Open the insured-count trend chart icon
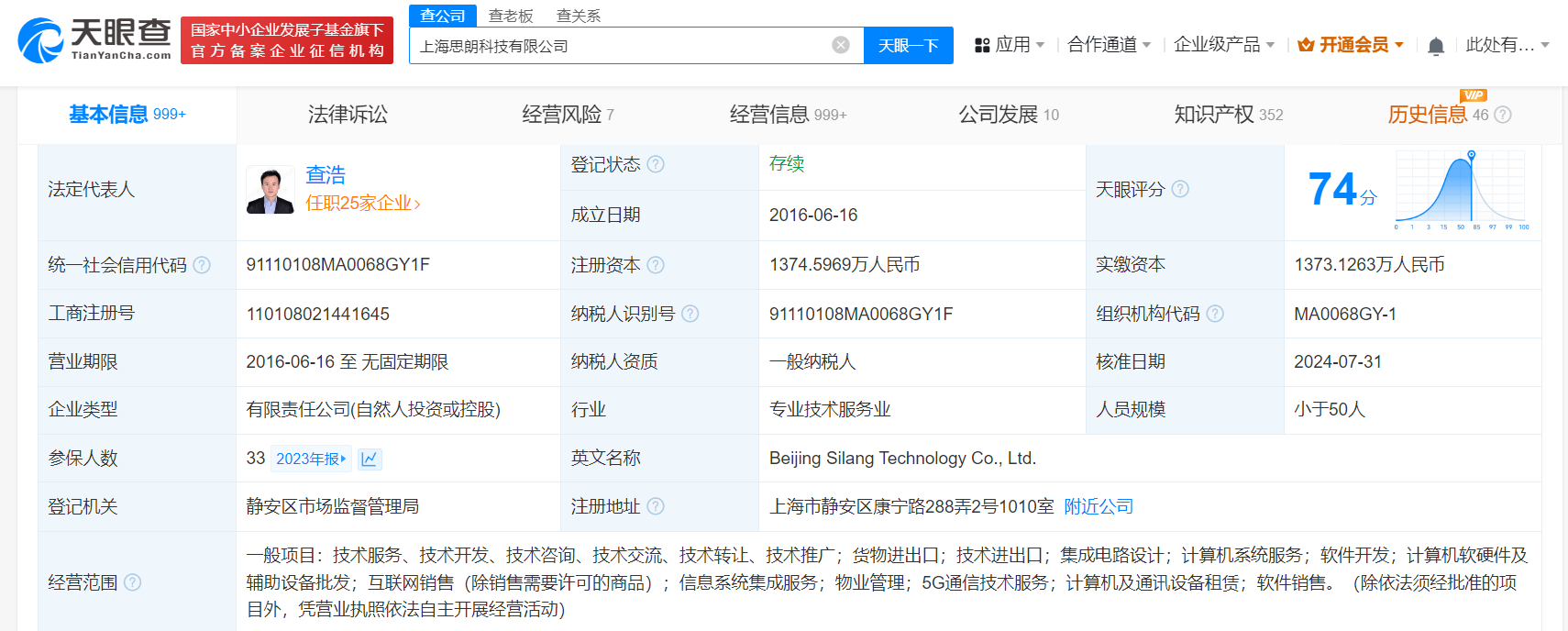 tap(370, 459)
